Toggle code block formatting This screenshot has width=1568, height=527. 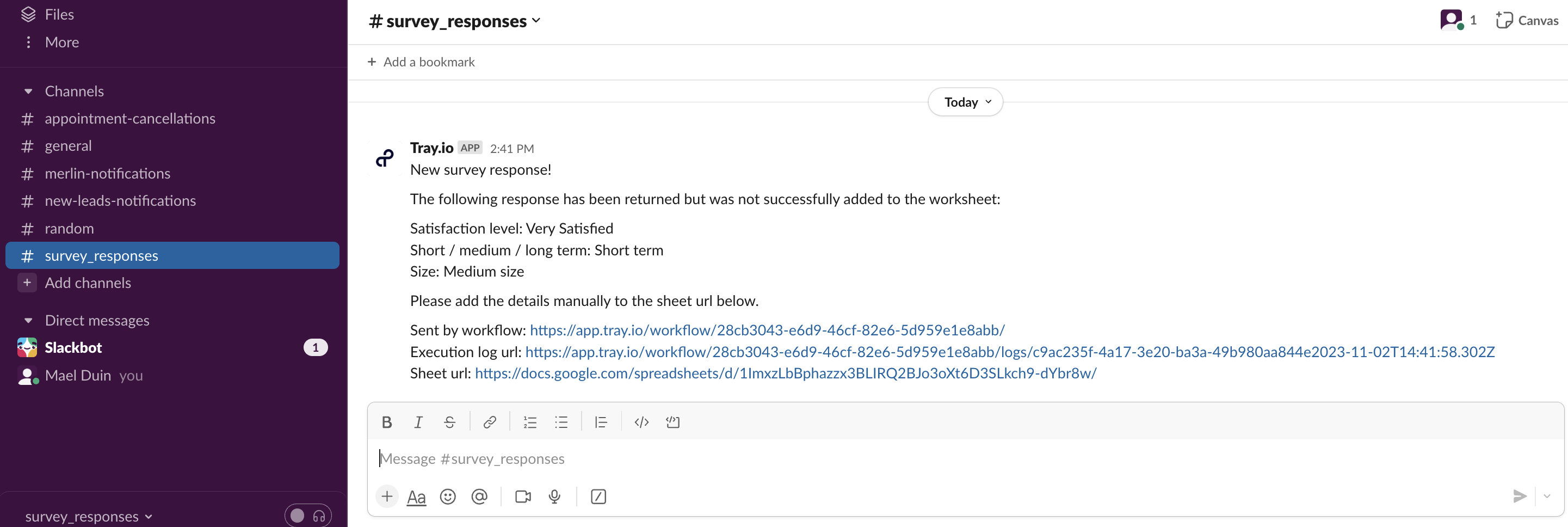[x=641, y=421]
